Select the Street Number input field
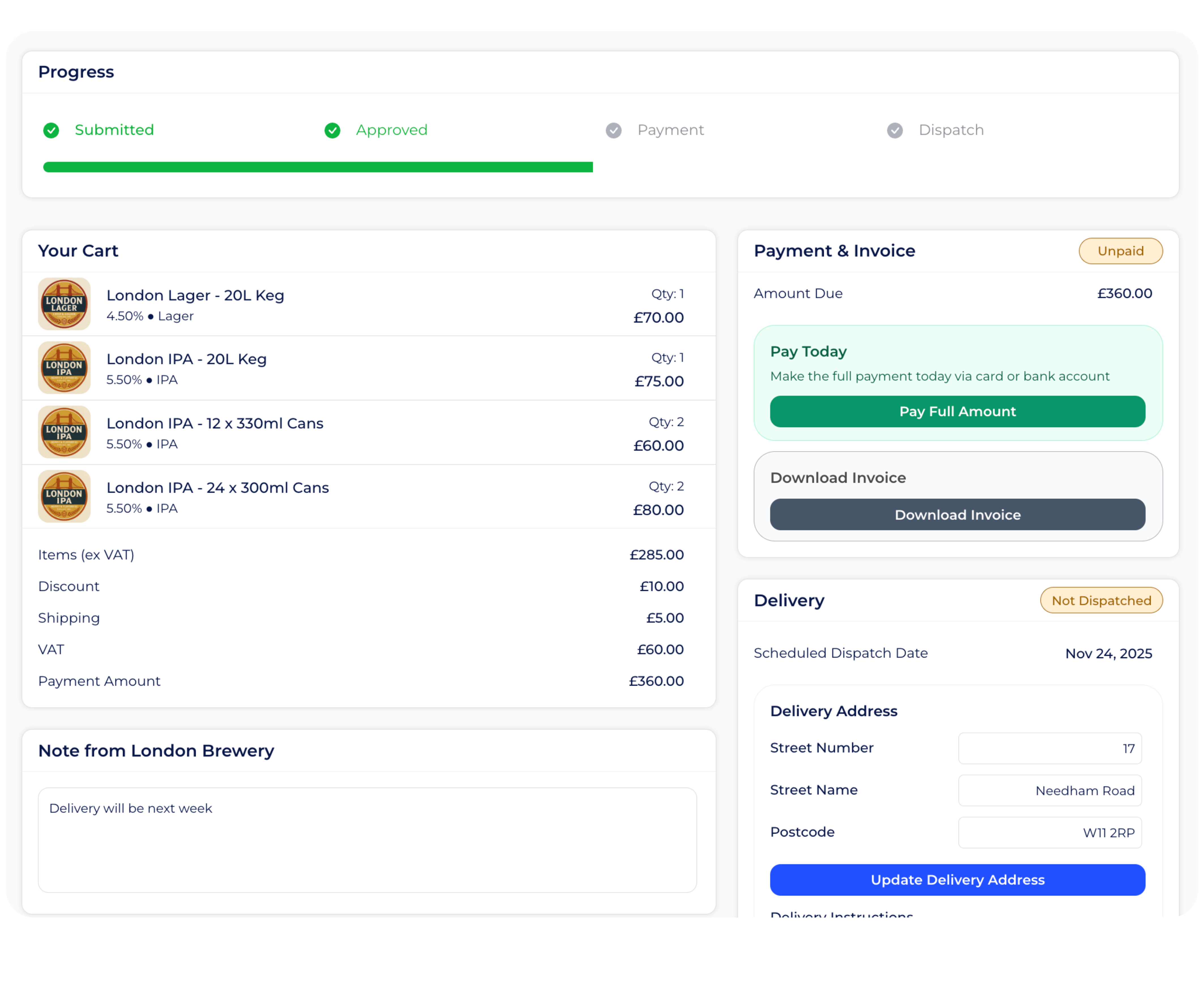Viewport: 1204px width, 992px height. (1049, 748)
